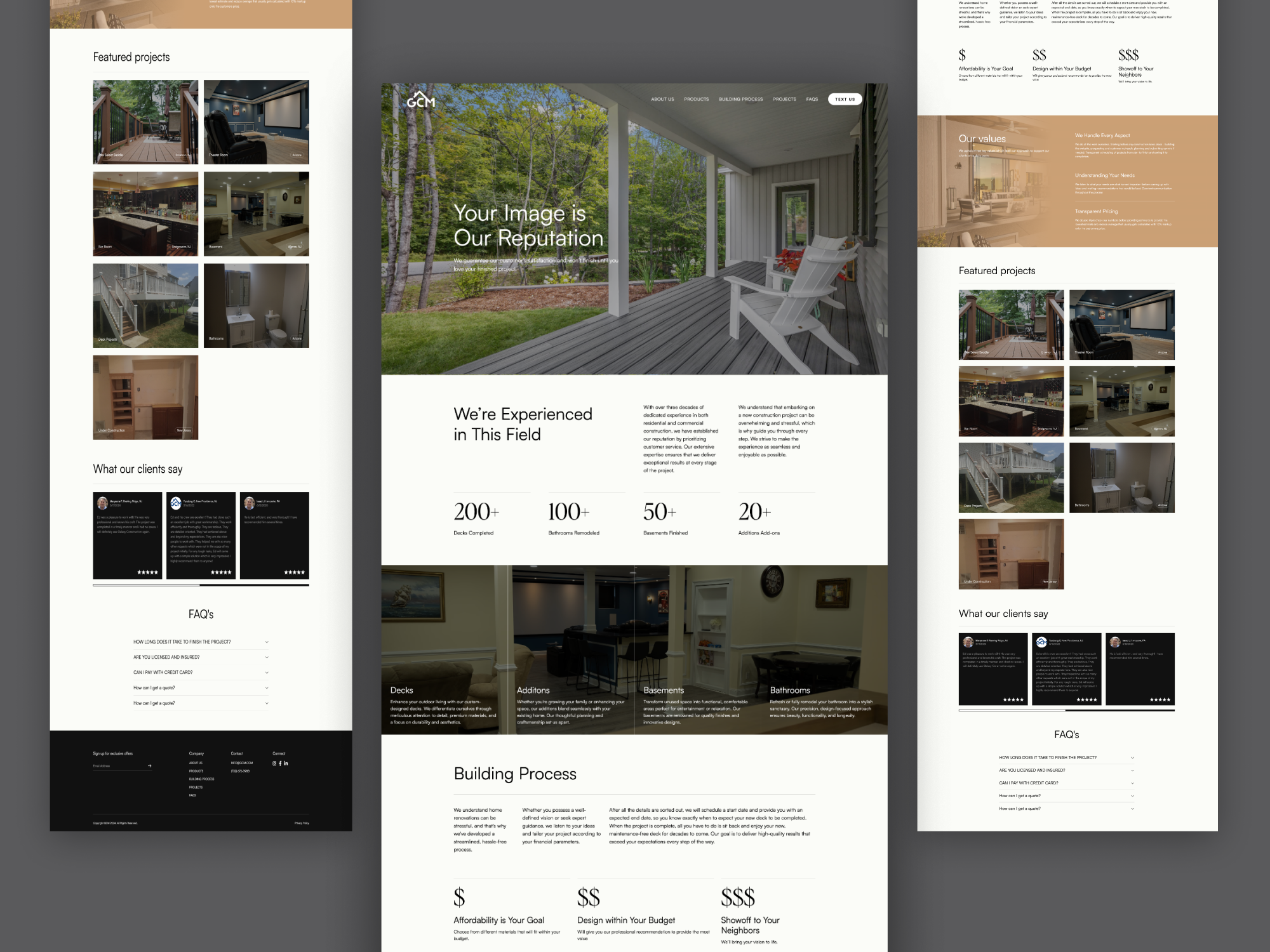Open the Theater Room project thumbnail
The height and width of the screenshot is (952, 1270).
click(256, 122)
